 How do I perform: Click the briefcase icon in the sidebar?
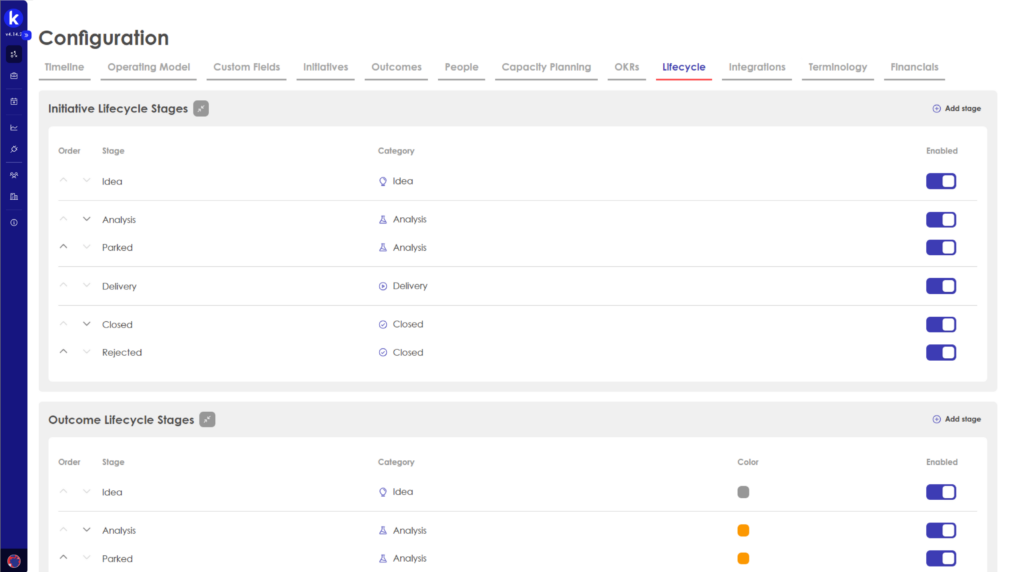(14, 75)
